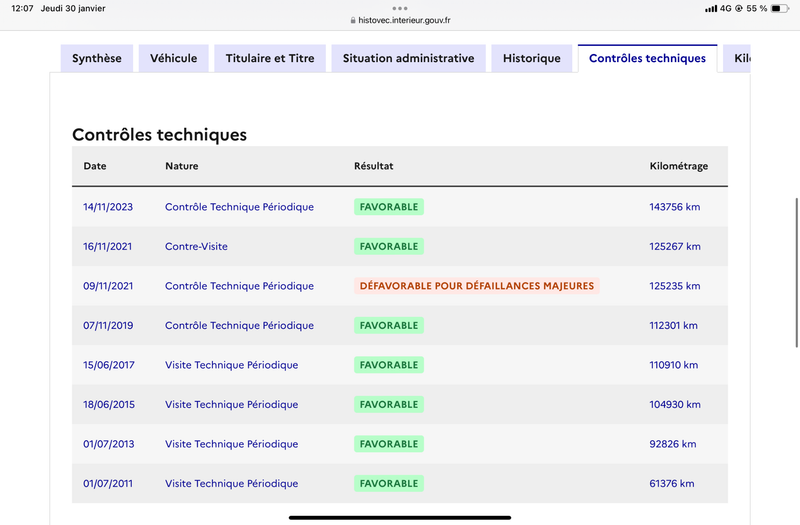Tap the home indicator bar at bottom
The height and width of the screenshot is (525, 800).
(400, 517)
